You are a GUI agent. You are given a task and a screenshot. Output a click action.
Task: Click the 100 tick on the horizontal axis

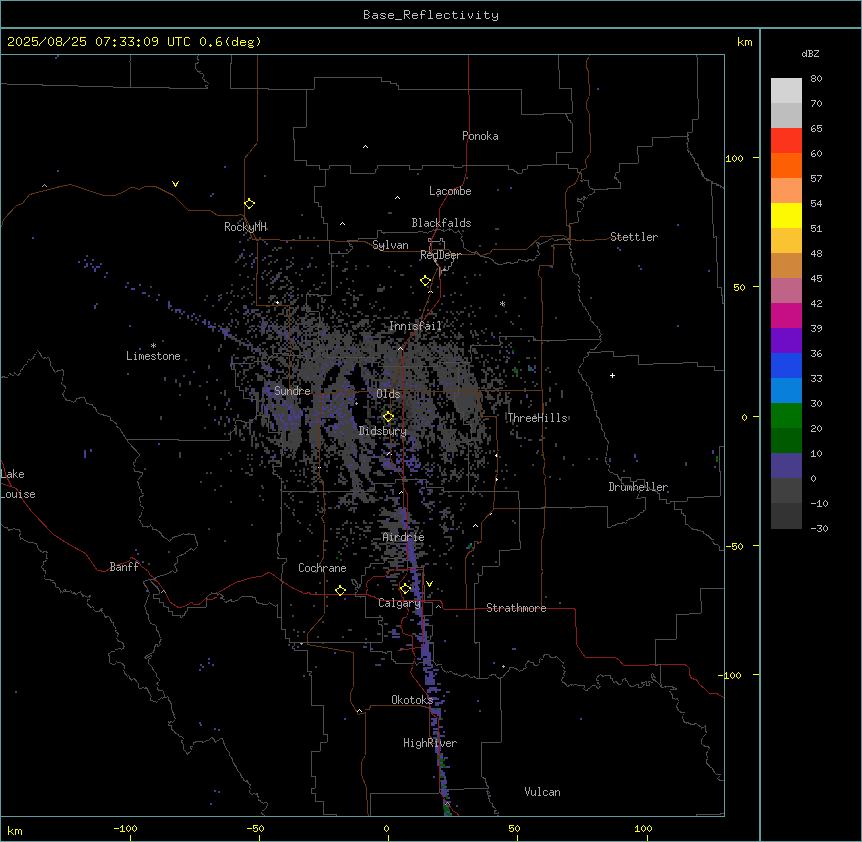point(643,828)
